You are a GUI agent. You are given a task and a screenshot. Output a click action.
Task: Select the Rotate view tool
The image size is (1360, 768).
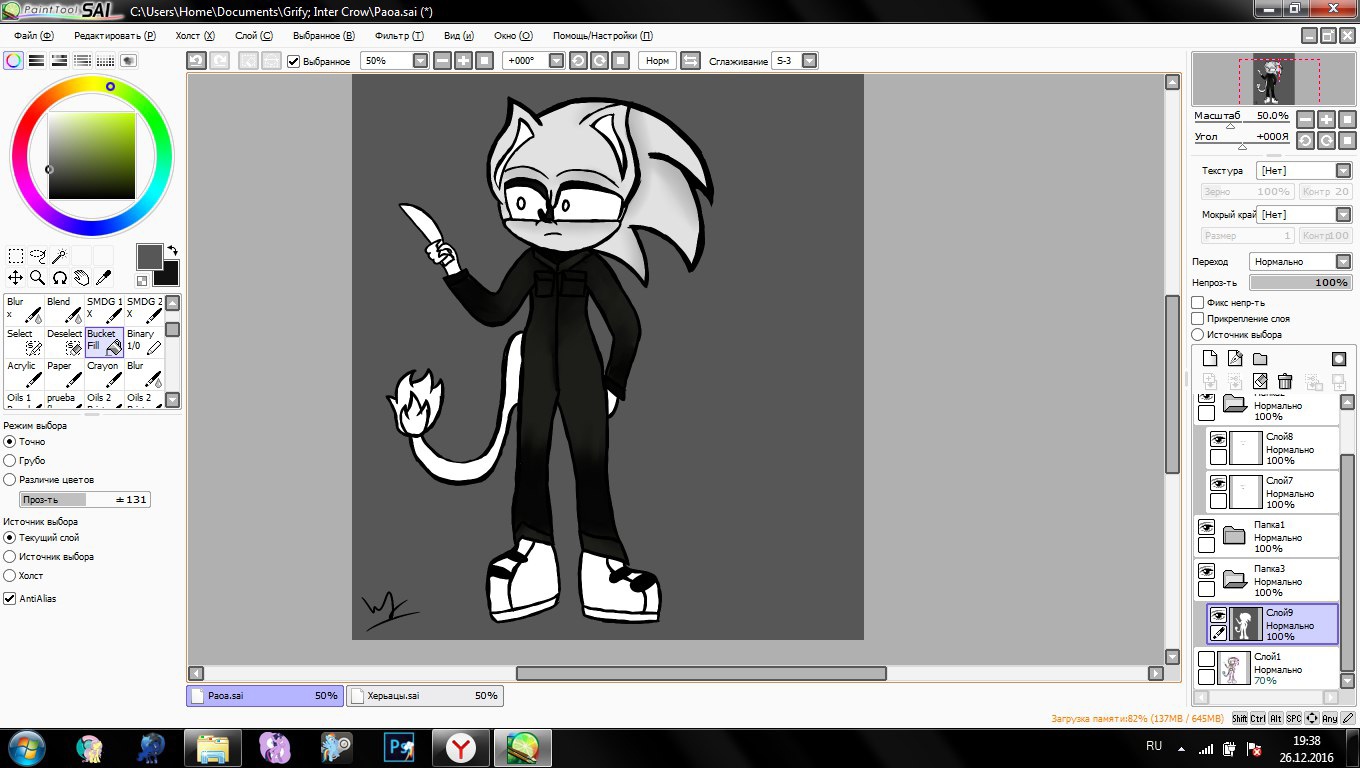tap(59, 278)
